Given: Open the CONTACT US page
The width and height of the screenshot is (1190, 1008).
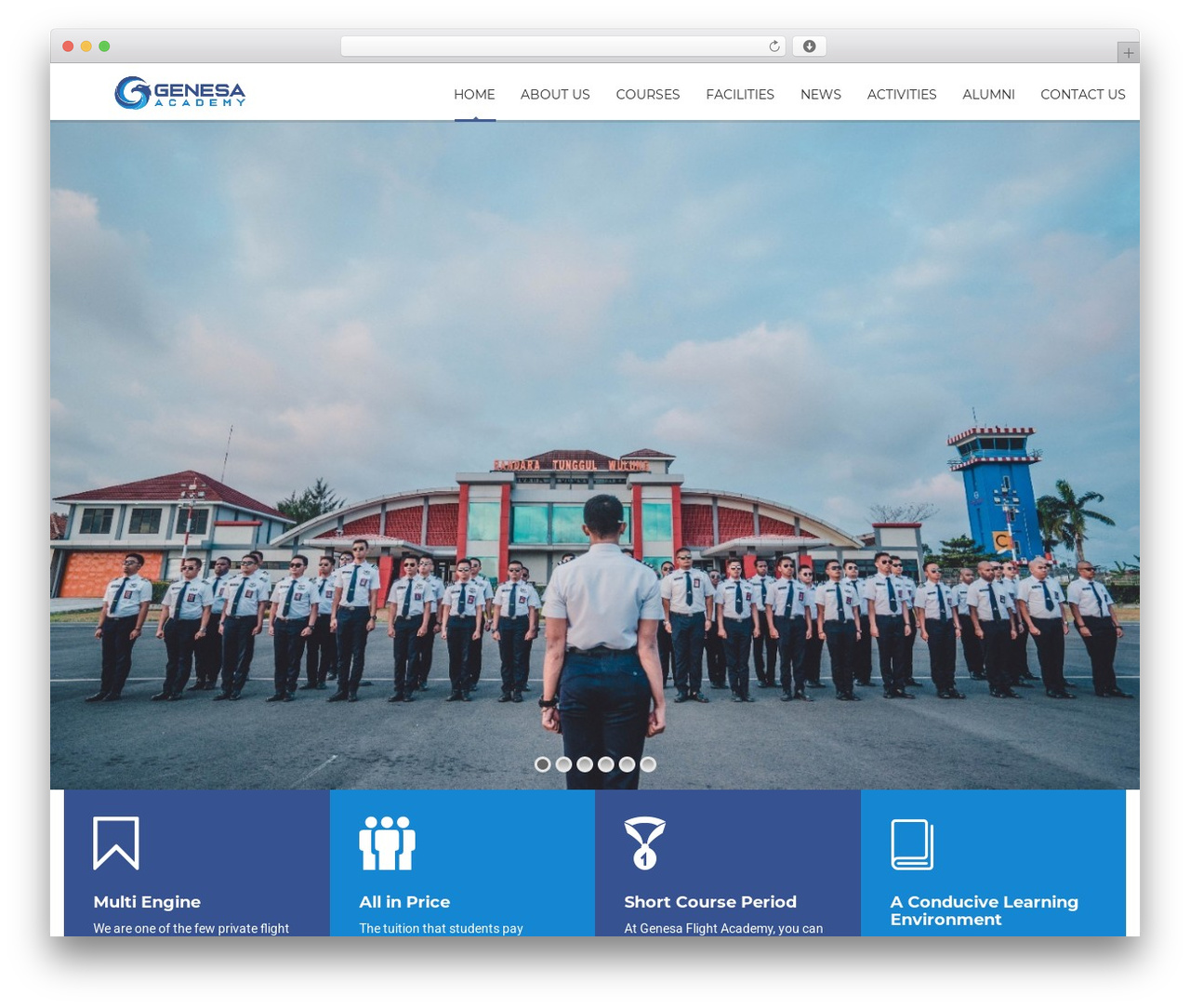Looking at the screenshot, I should pyautogui.click(x=1083, y=94).
